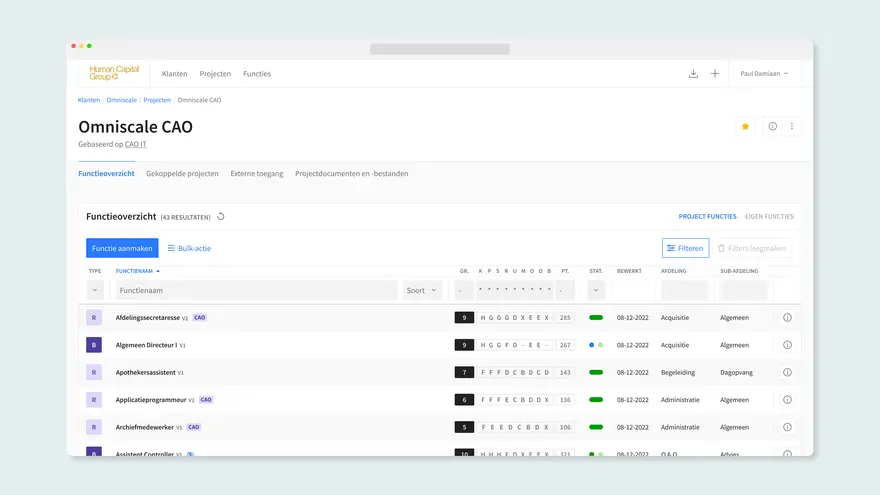The image size is (880, 495).
Task: Open Klanten in main navigation
Action: [175, 74]
